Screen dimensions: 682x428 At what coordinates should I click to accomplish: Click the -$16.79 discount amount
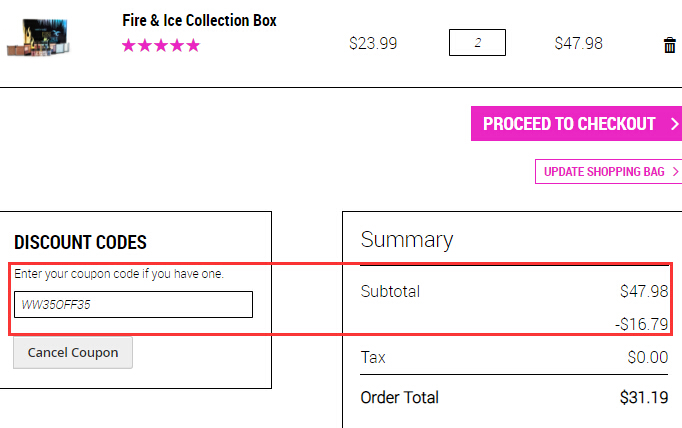point(642,324)
